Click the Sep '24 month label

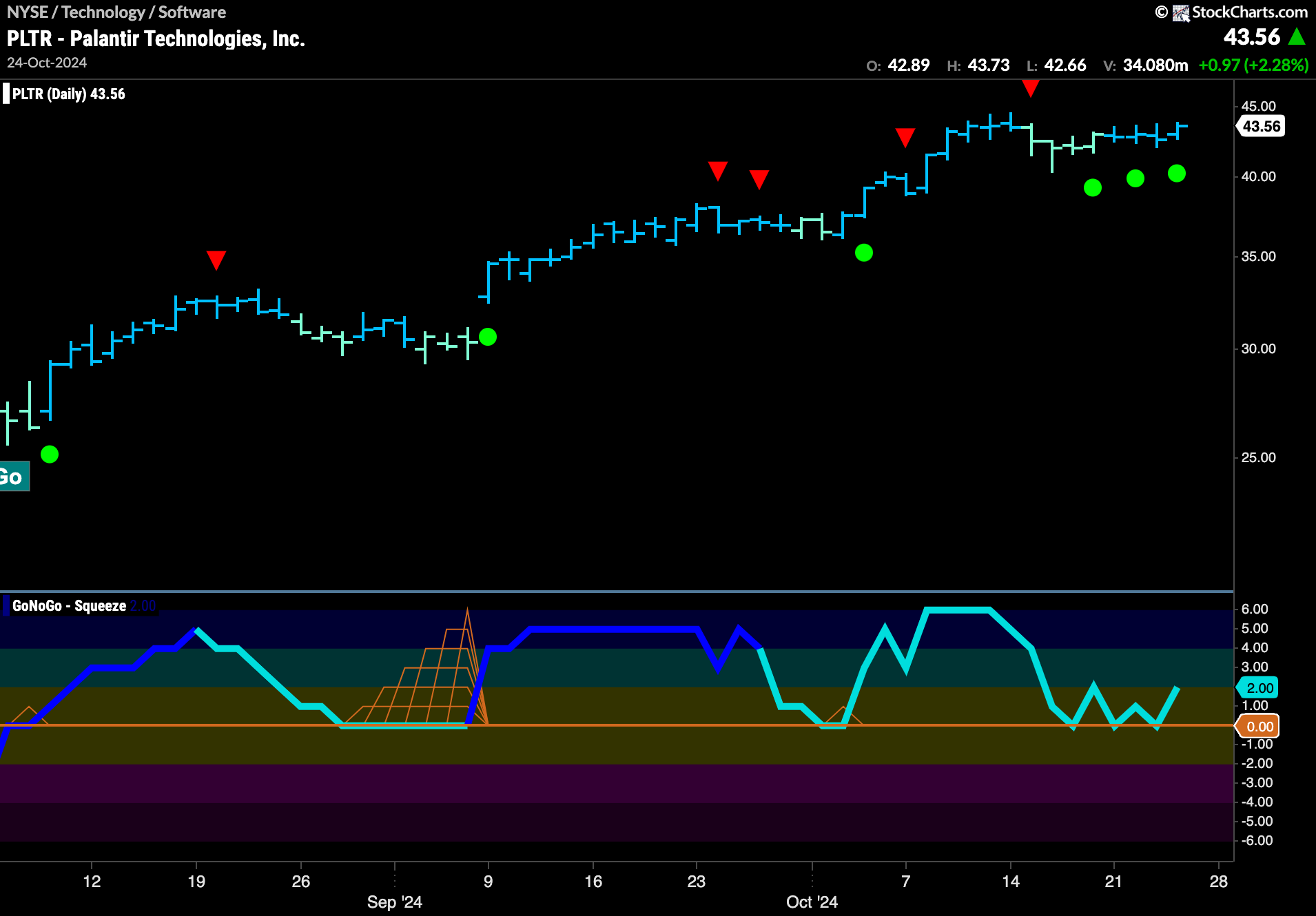[394, 902]
